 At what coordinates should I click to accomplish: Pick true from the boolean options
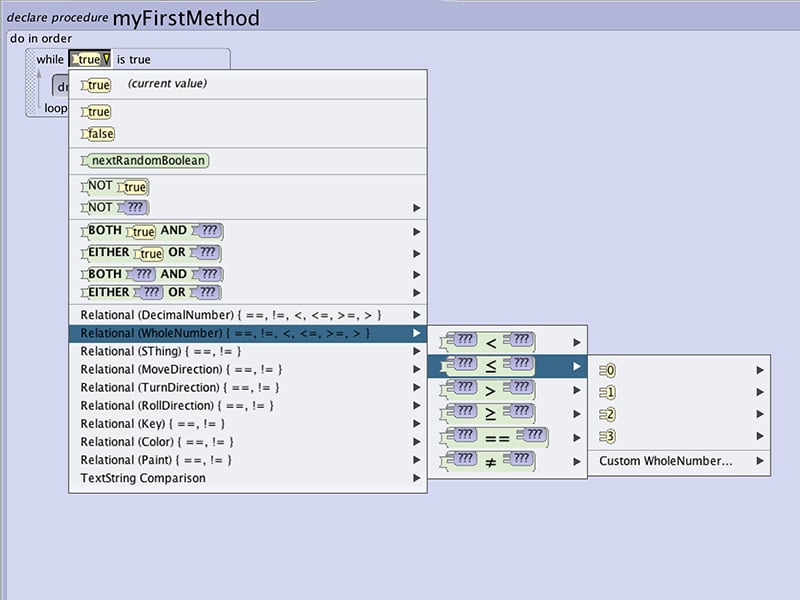[98, 112]
